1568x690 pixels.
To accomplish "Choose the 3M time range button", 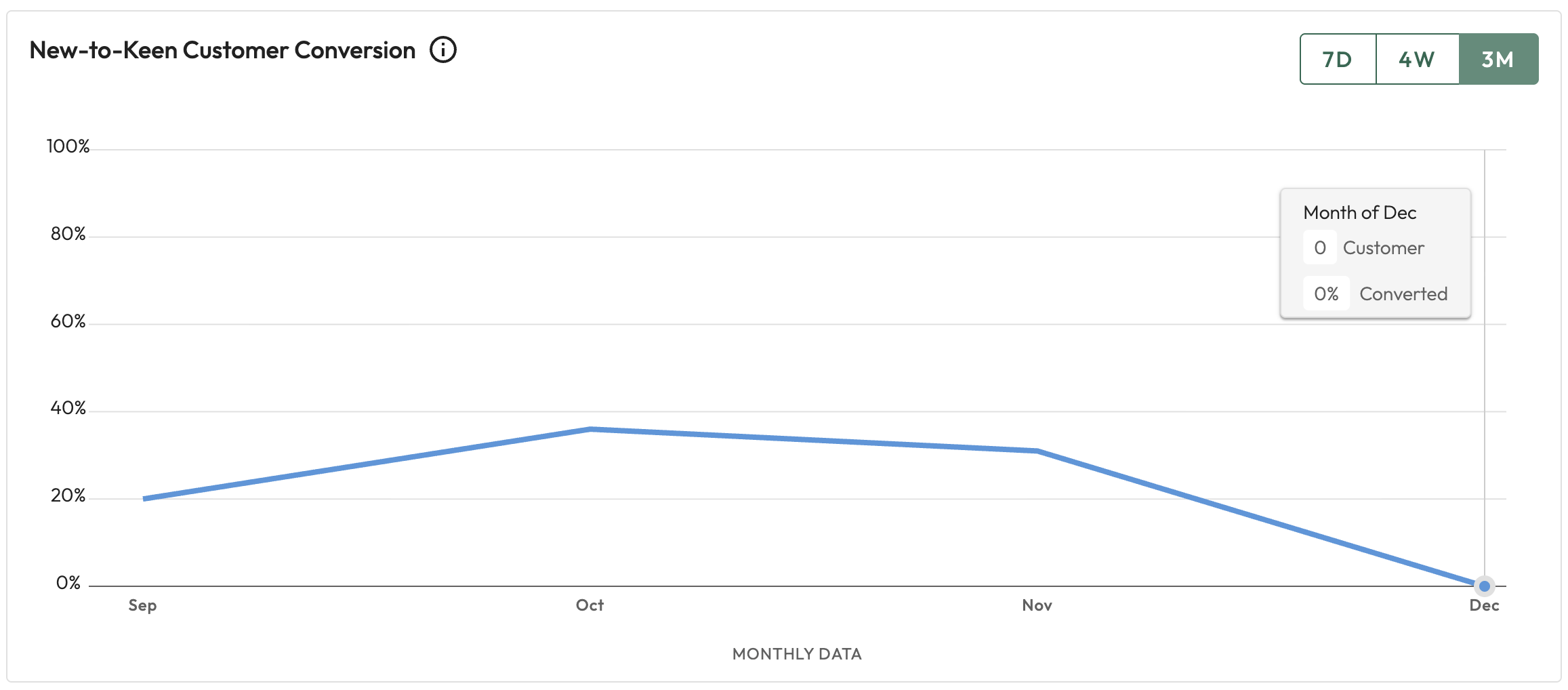I will click(x=1498, y=60).
